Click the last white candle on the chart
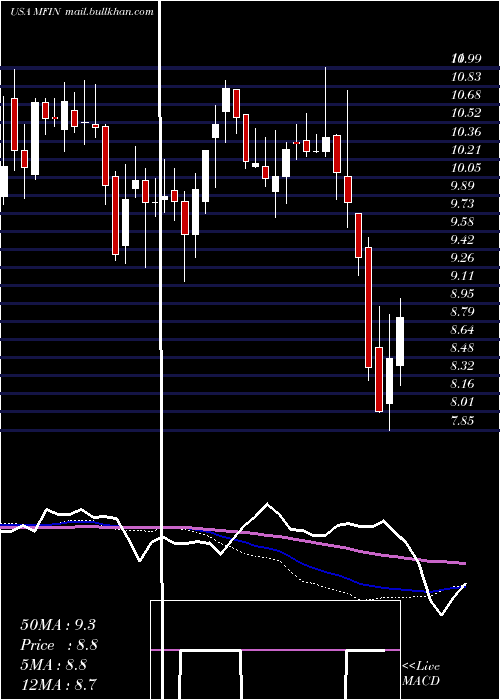 [400, 342]
